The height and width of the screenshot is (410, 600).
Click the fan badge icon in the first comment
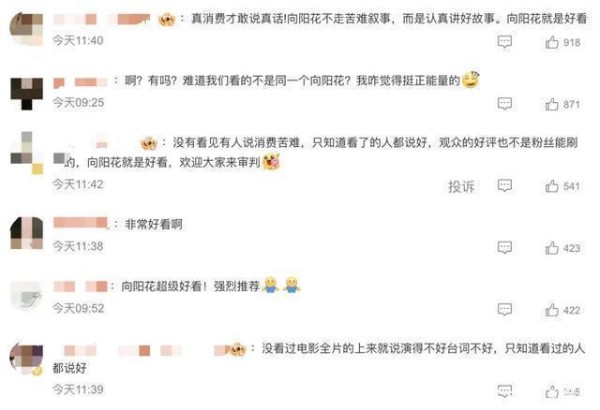pyautogui.click(x=167, y=19)
